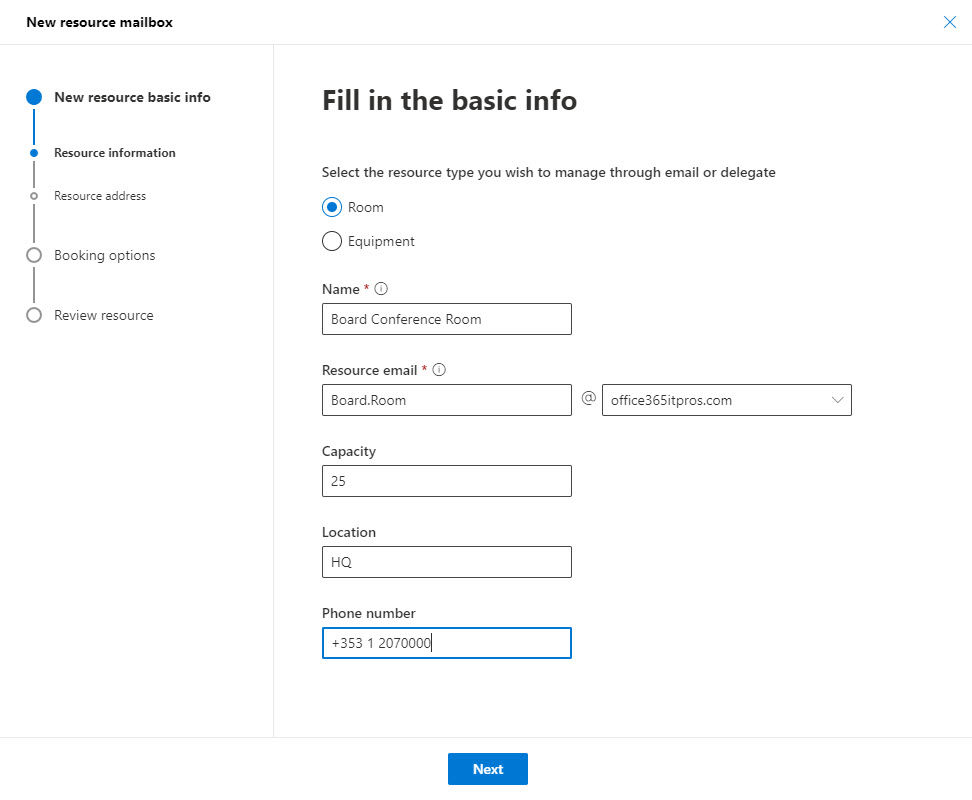Go to the Resource address sub-step

pyautogui.click(x=100, y=196)
